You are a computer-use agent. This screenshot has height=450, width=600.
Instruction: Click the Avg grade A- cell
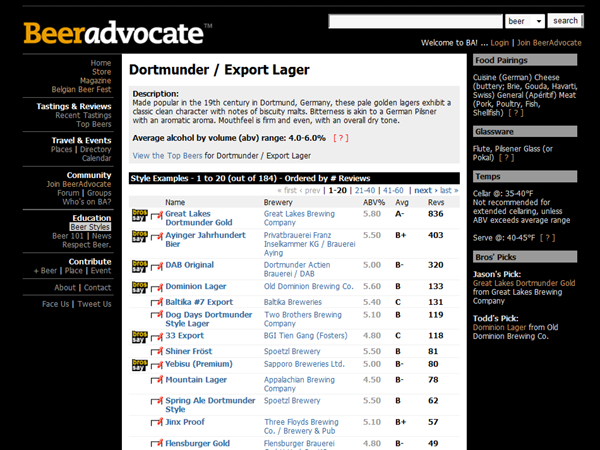pyautogui.click(x=399, y=214)
